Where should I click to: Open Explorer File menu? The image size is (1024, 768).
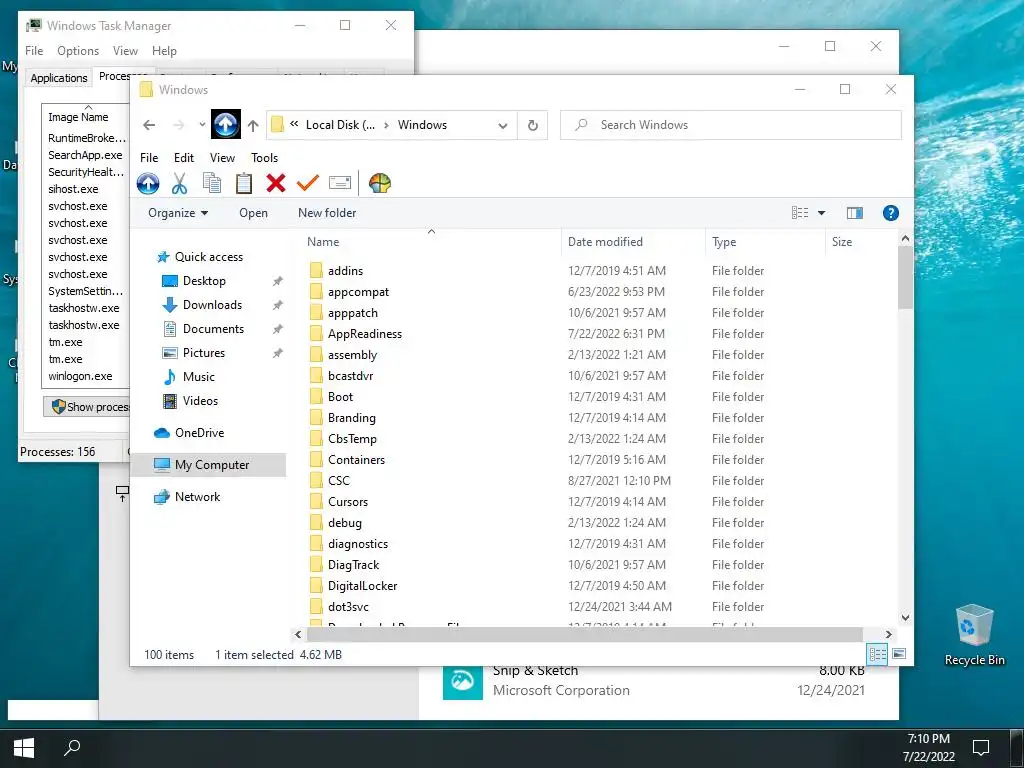point(149,157)
